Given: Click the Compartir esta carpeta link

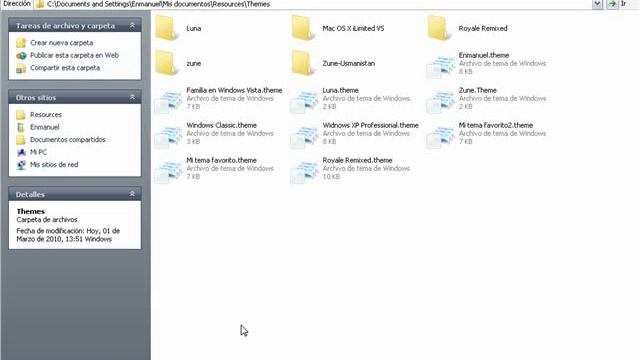Looking at the screenshot, I should click(x=65, y=68).
